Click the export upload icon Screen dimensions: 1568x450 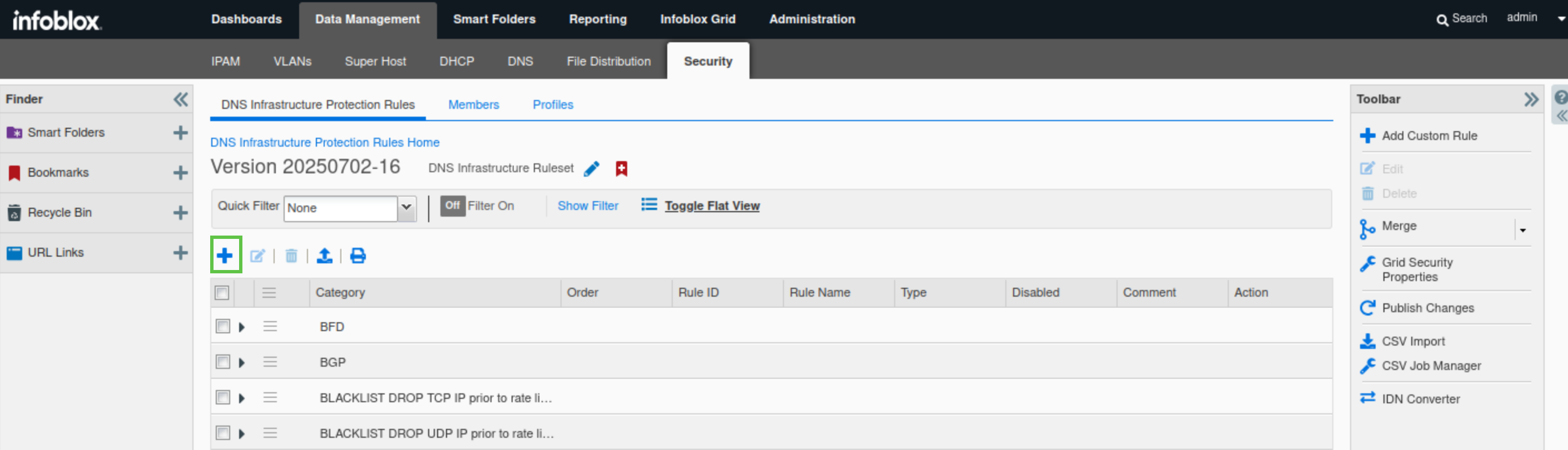(324, 256)
